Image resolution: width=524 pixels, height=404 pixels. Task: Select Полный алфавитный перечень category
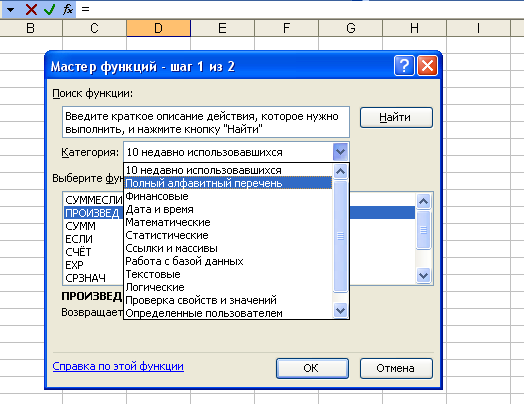228,183
